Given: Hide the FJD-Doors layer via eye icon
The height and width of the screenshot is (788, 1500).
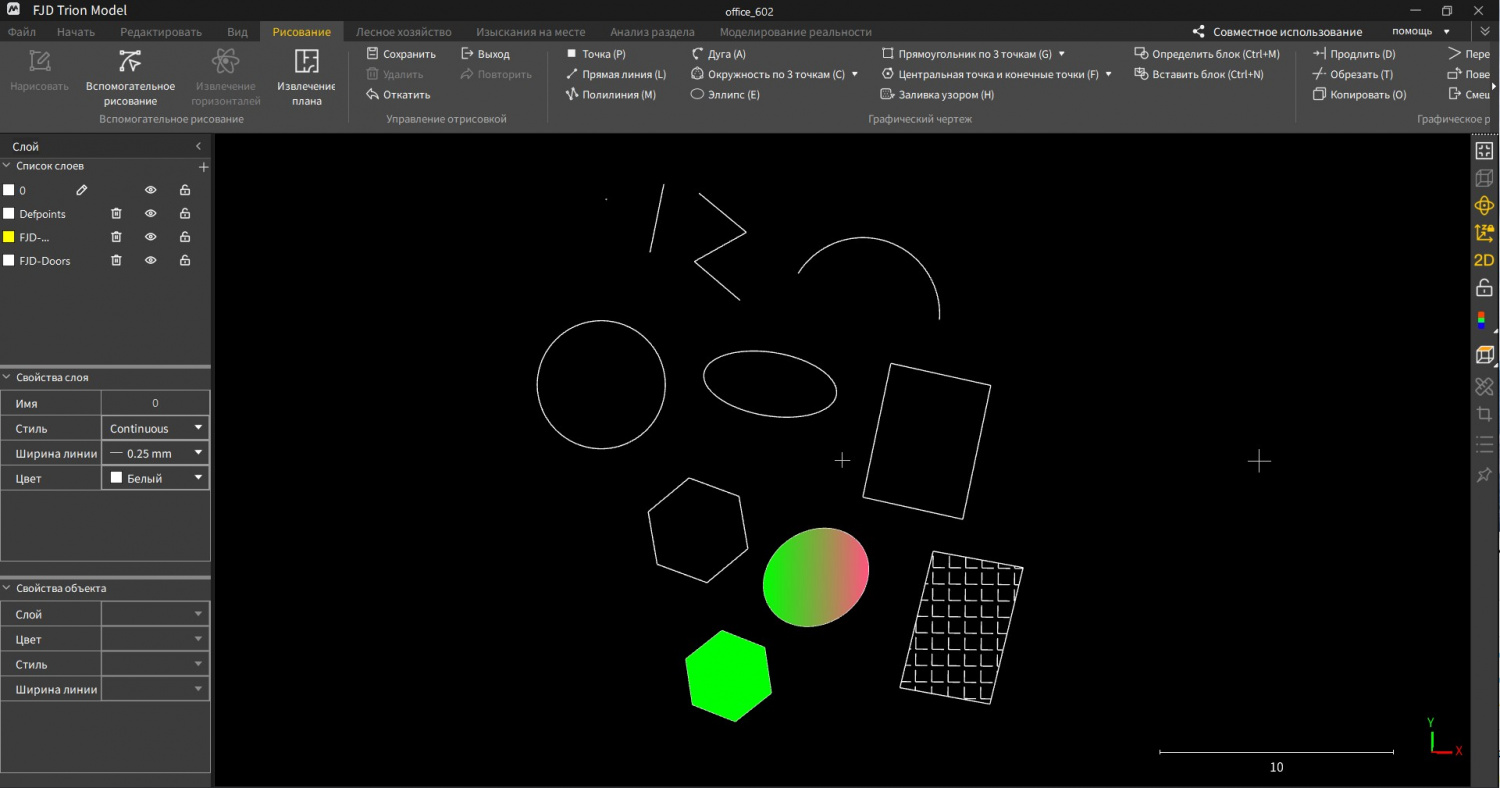Looking at the screenshot, I should click(x=151, y=261).
